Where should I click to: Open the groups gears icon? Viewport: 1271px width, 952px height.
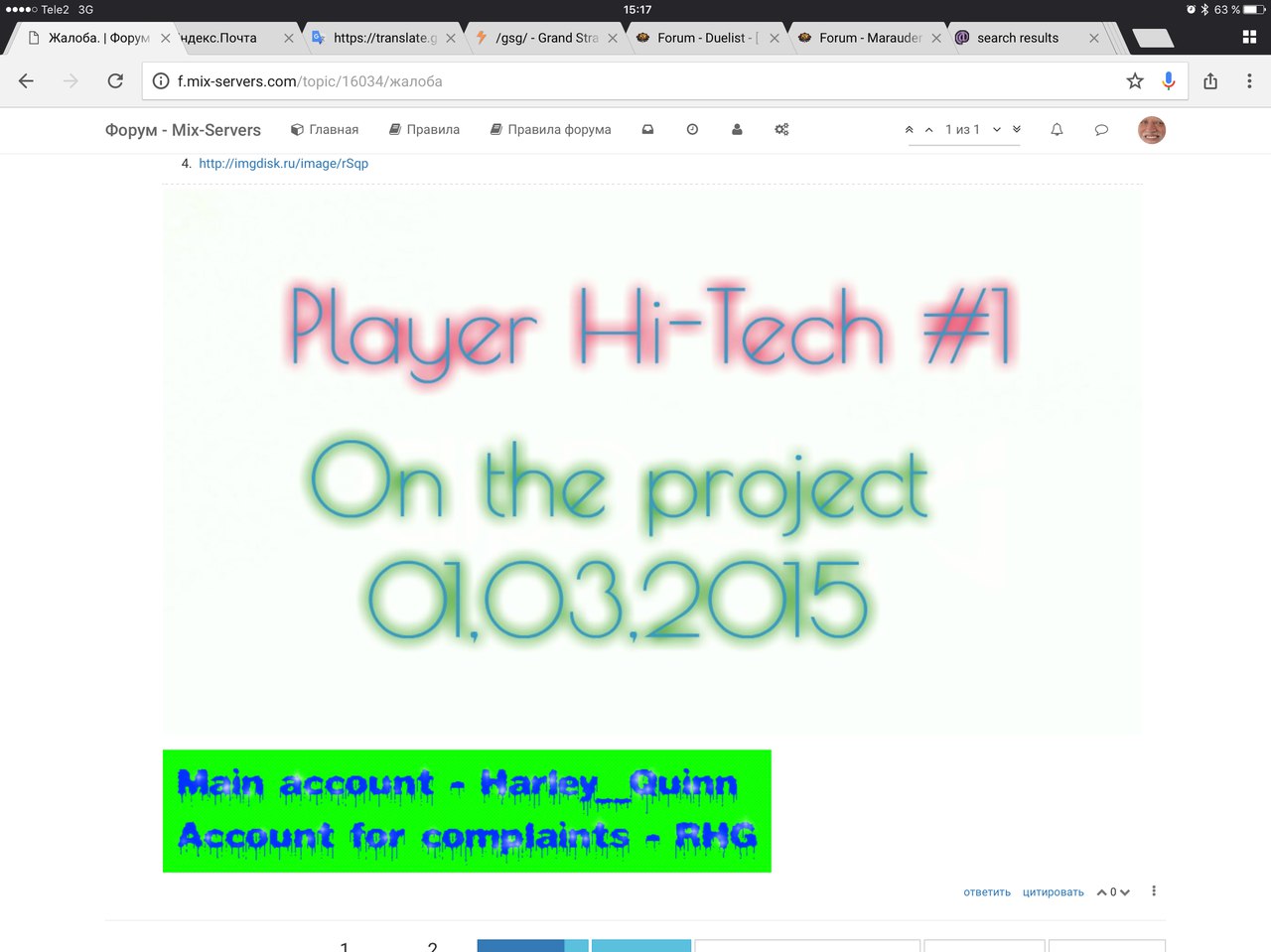tap(781, 130)
